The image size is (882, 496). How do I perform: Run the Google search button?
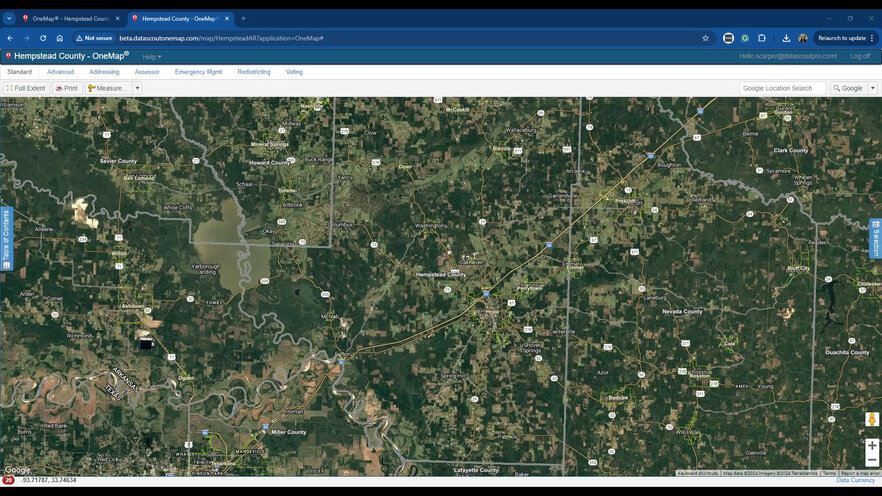coord(848,88)
